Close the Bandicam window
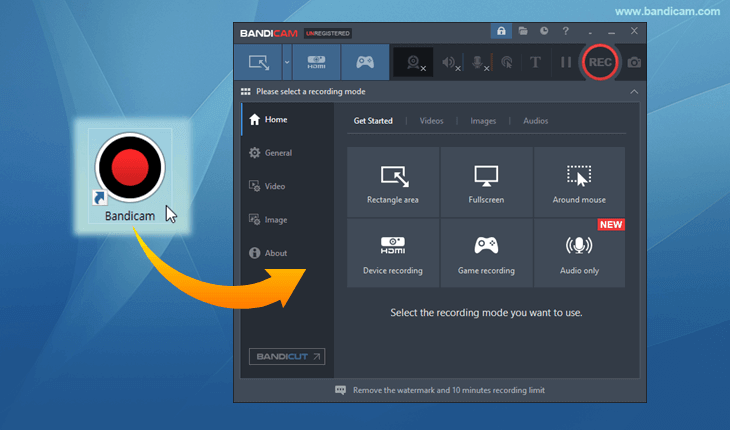Viewport: 730px width, 430px height. [x=634, y=31]
